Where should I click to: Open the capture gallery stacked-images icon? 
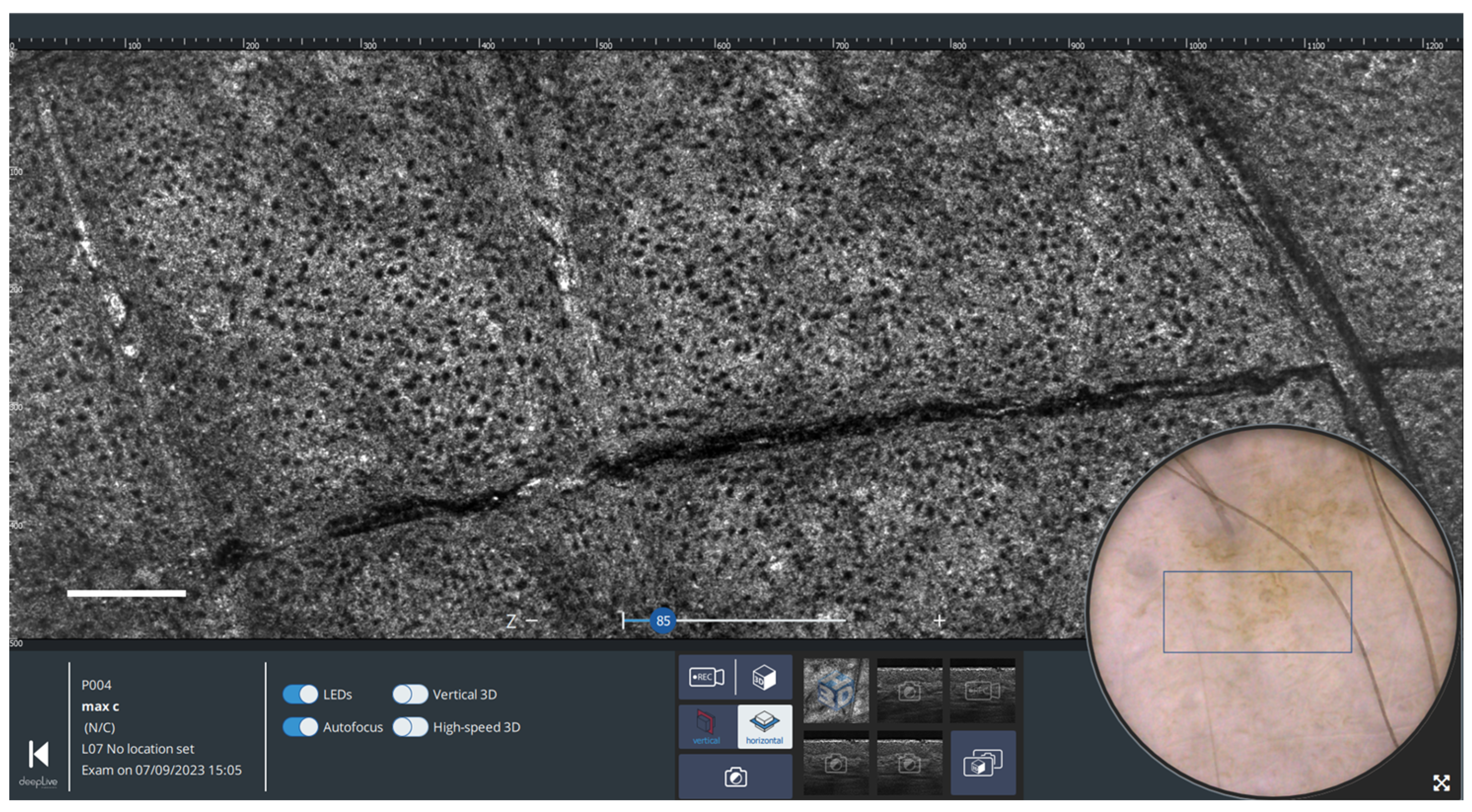983,763
